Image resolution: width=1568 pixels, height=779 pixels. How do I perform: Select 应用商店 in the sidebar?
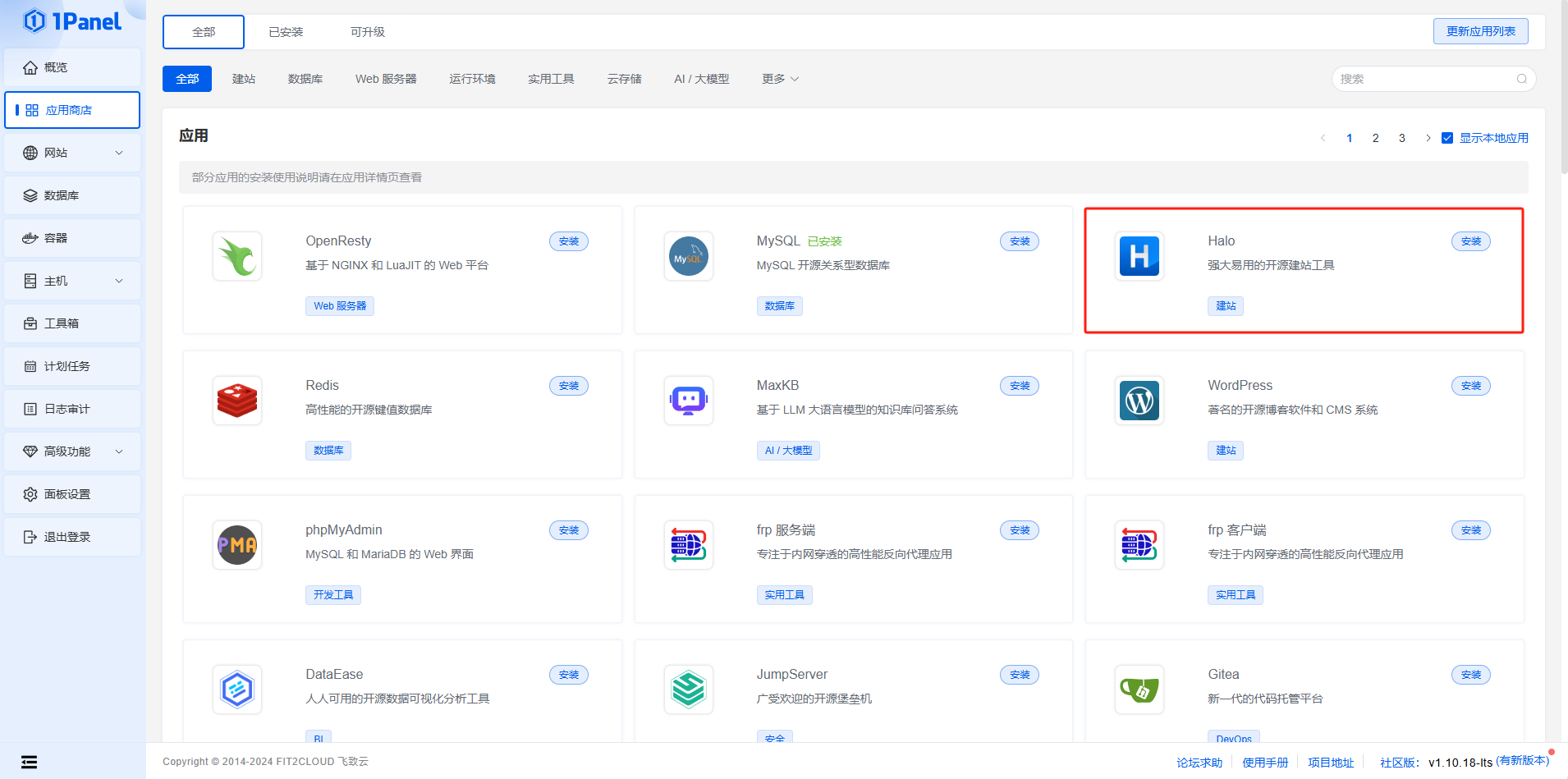tap(72, 110)
